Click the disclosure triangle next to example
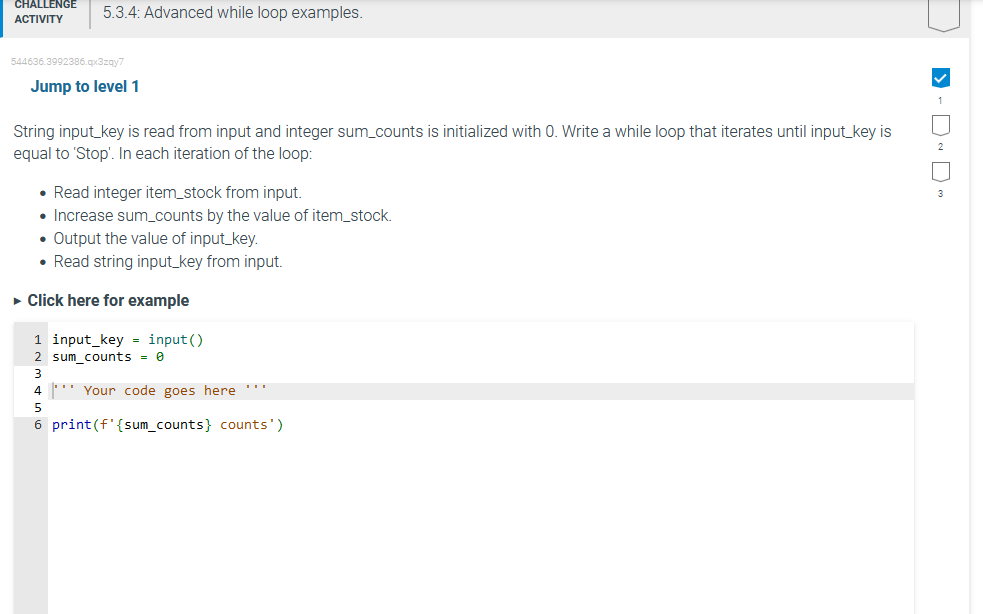This screenshot has height=614, width=983. [x=16, y=300]
